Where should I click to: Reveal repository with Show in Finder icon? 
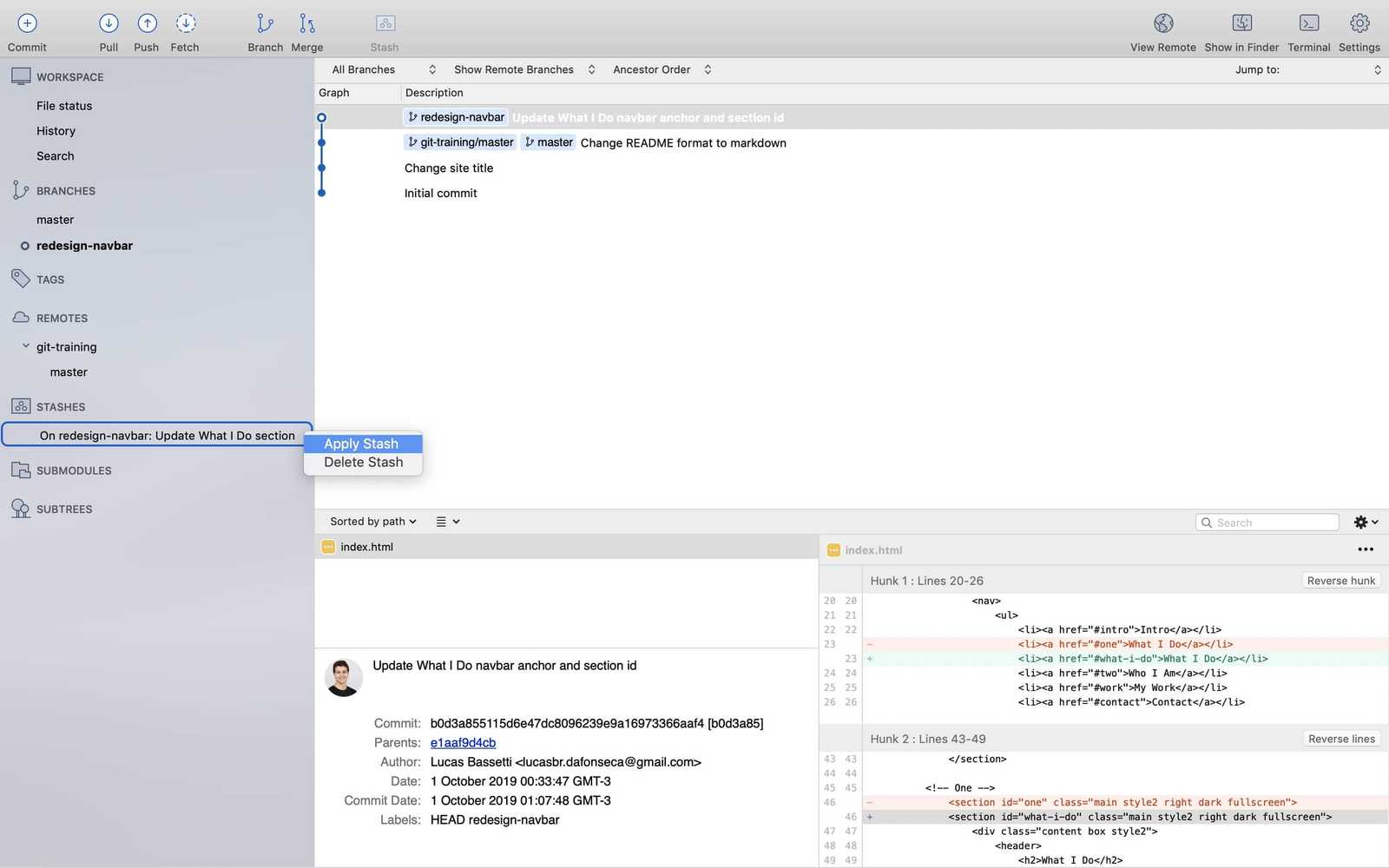[x=1241, y=23]
